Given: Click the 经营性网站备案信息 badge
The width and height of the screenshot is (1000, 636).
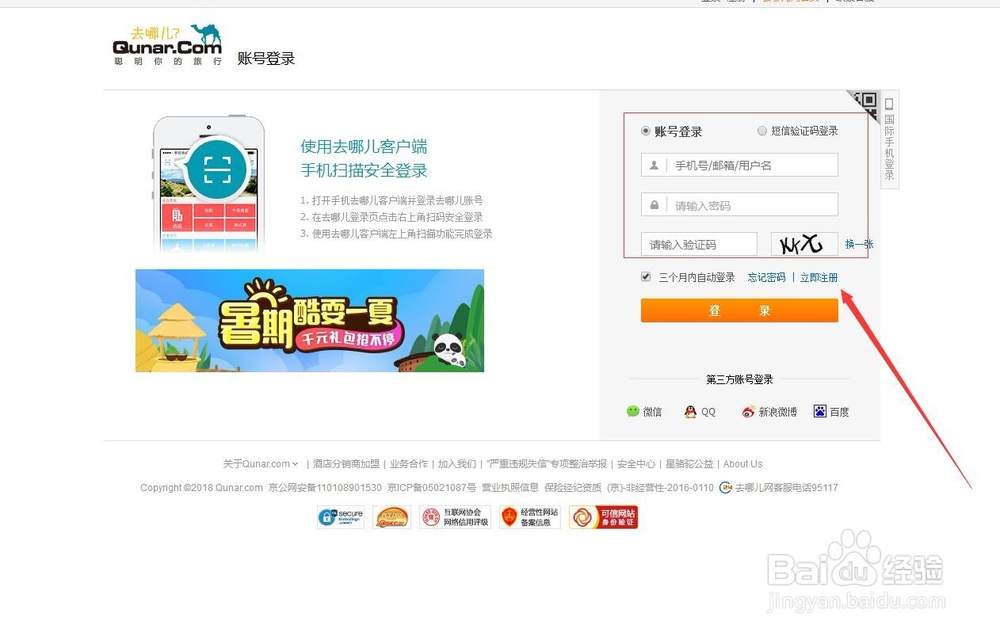Looking at the screenshot, I should pos(528,517).
